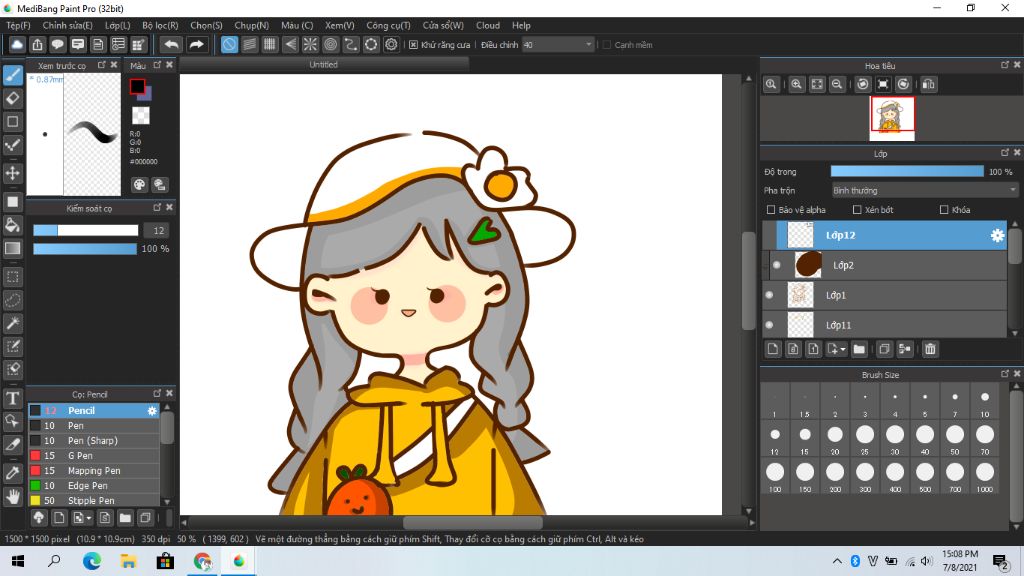Screen dimensions: 1024x576
Task: Open the Chỉnh sửa(E) menu
Action: (x=67, y=25)
